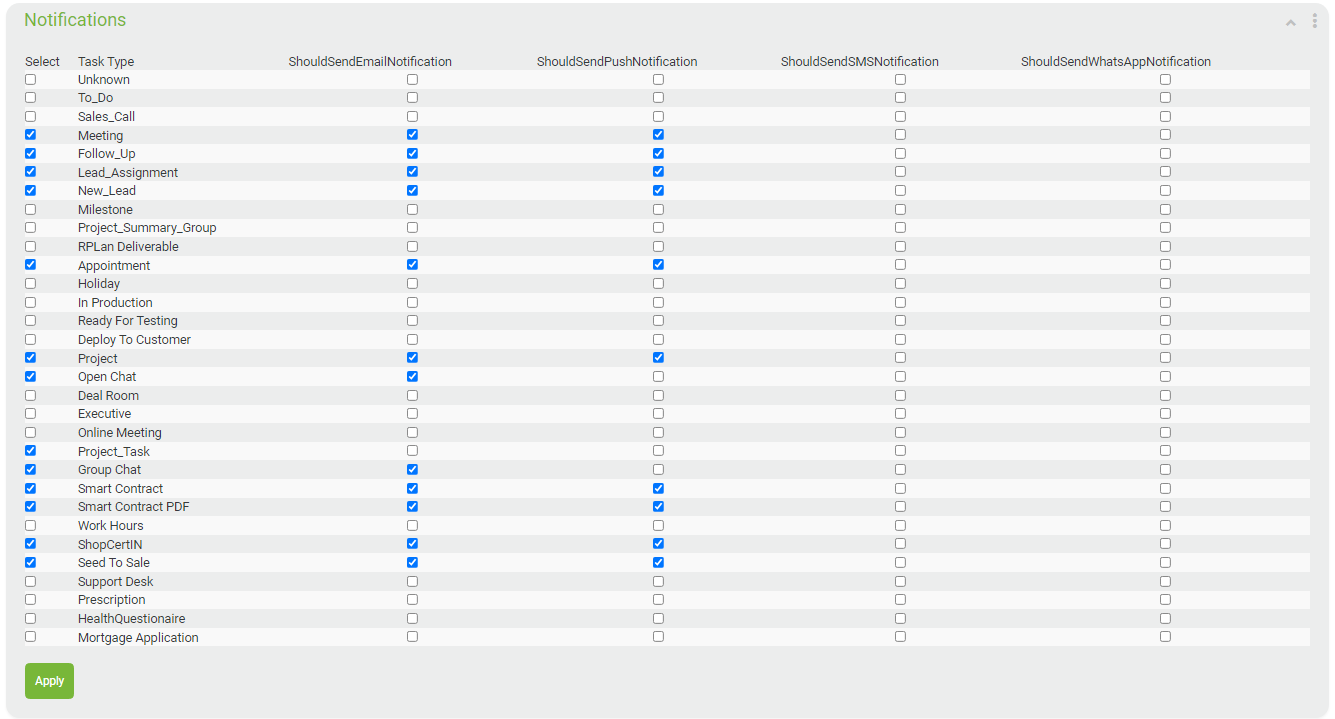Click the Seed To Sale label
This screenshot has height=719, width=1335.
(x=114, y=563)
